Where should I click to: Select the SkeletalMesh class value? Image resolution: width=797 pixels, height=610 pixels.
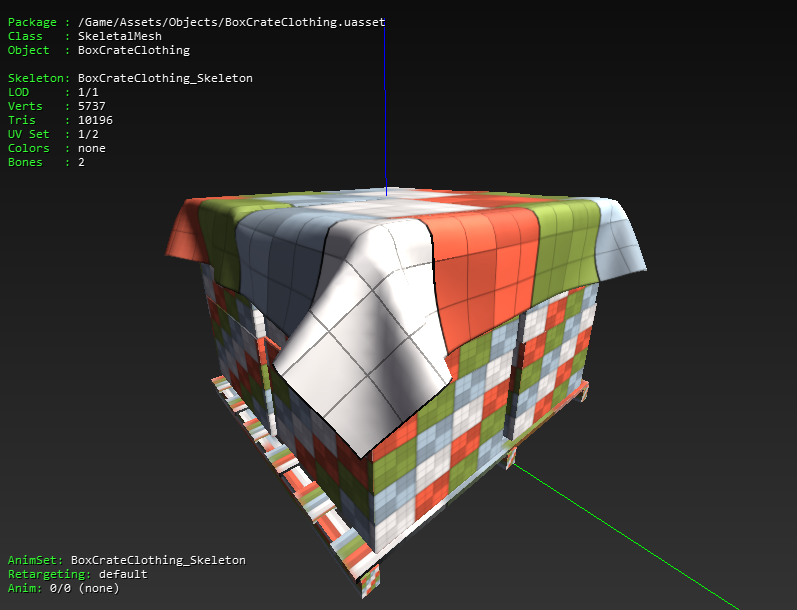point(120,36)
